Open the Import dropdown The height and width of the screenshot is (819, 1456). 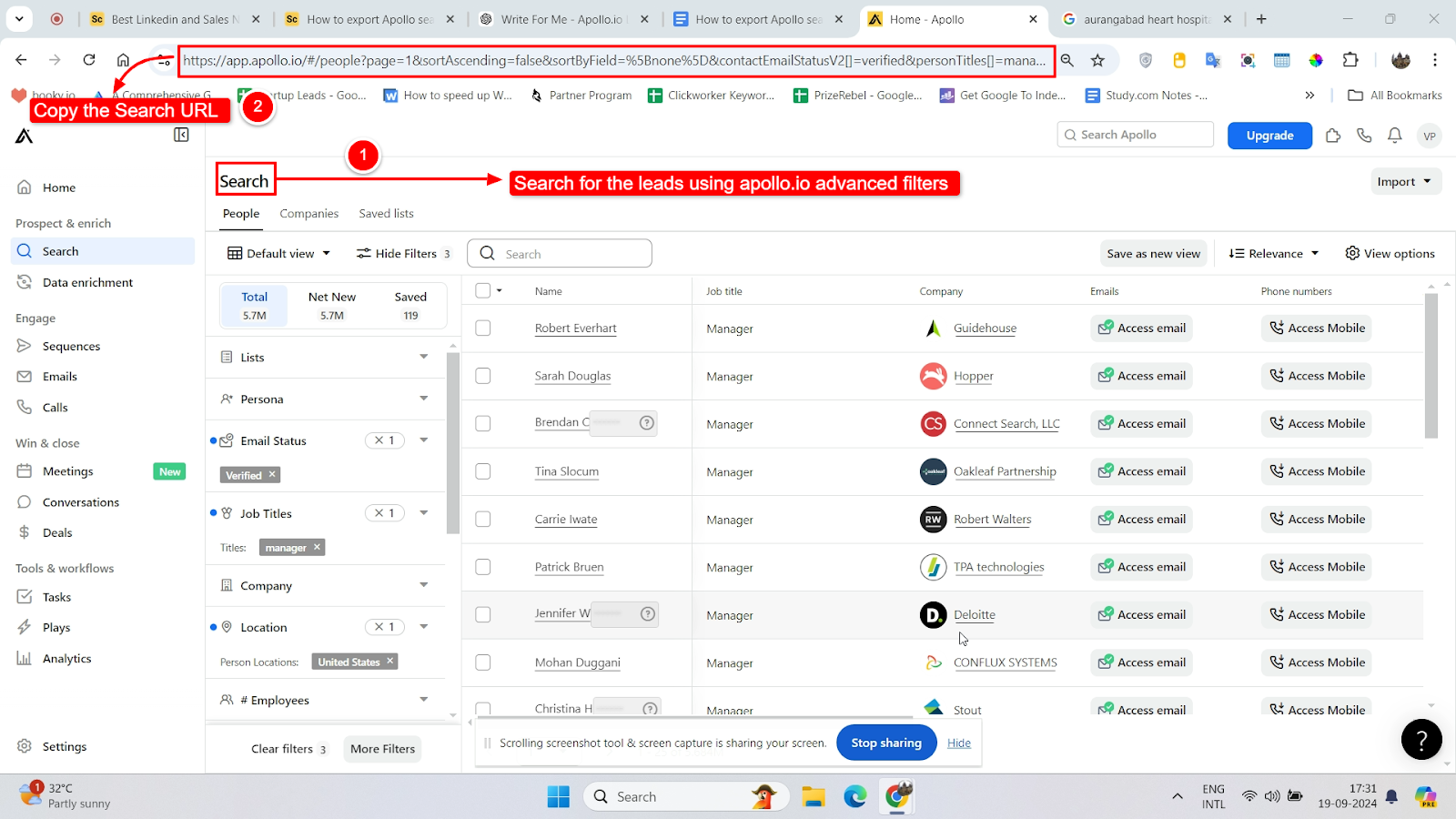(x=1406, y=181)
